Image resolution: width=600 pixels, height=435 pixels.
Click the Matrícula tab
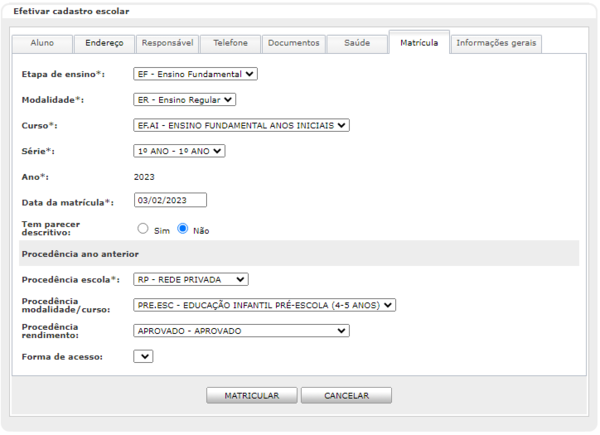418,44
